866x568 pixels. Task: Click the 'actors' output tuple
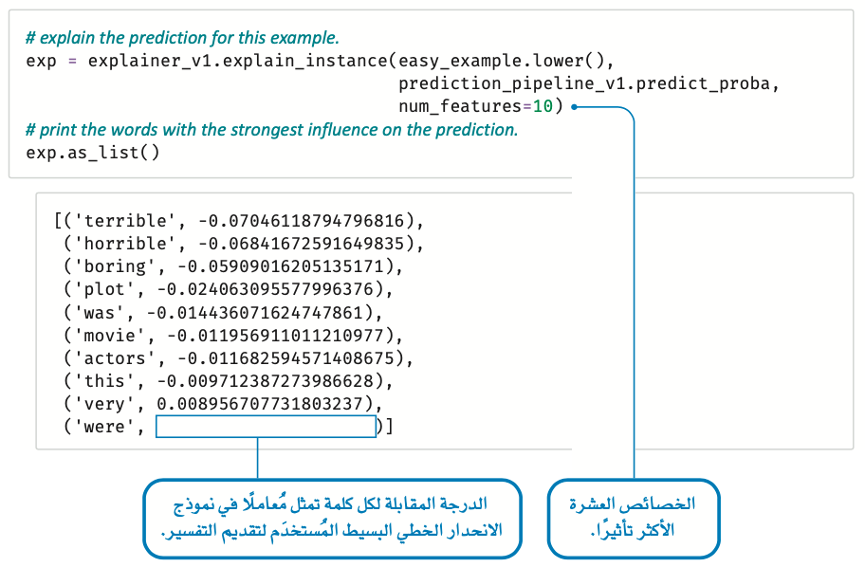238,359
